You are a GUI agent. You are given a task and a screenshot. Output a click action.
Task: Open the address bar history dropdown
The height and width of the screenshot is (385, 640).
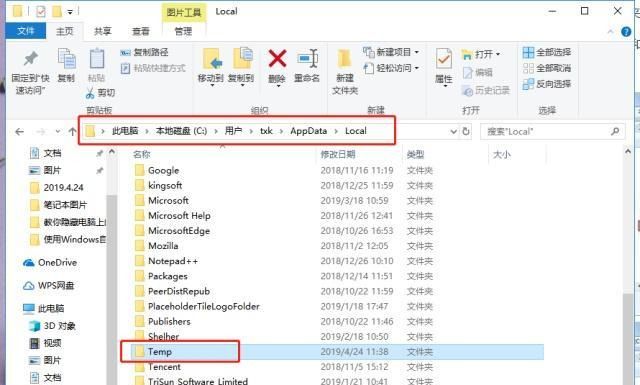[453, 131]
